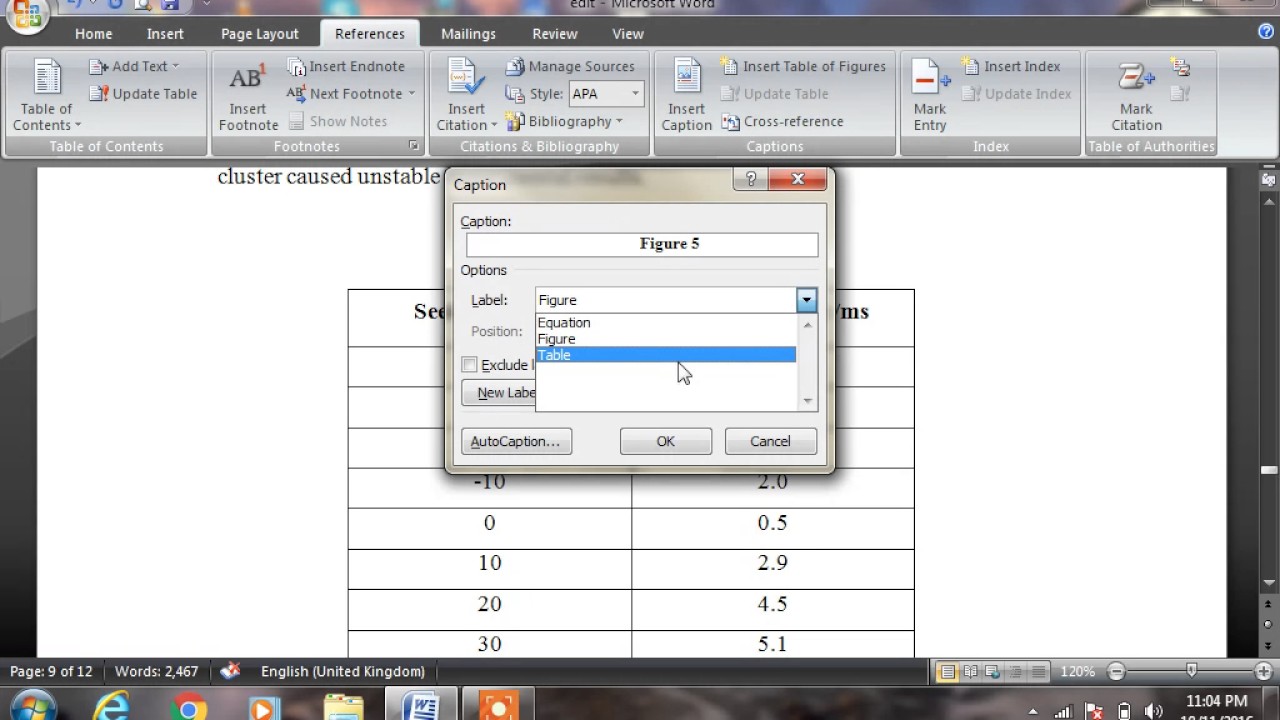Click the zoom slider handle
The width and height of the screenshot is (1280, 720).
click(x=1191, y=672)
